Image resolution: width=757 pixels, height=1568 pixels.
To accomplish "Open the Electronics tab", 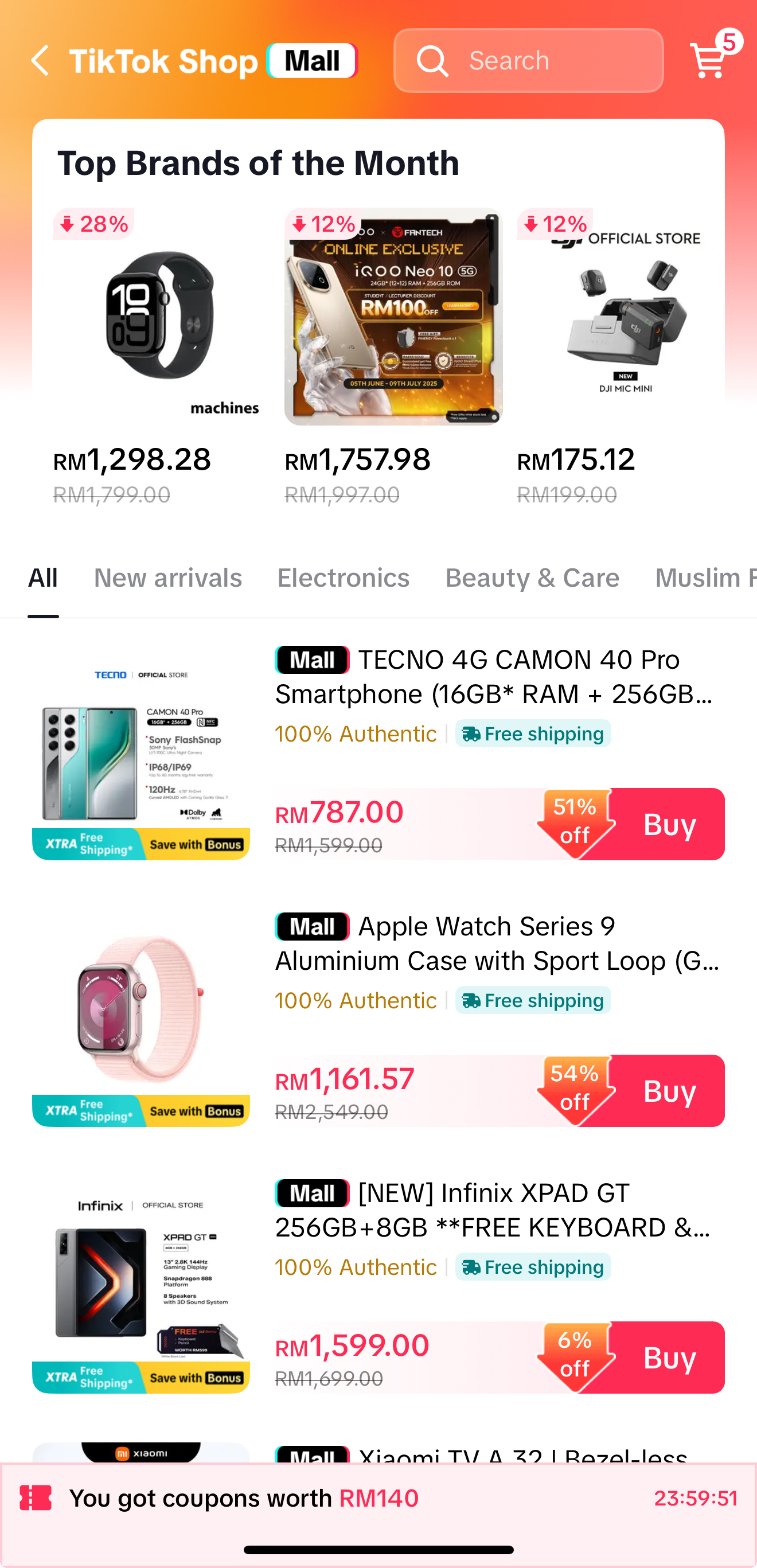I will [343, 578].
